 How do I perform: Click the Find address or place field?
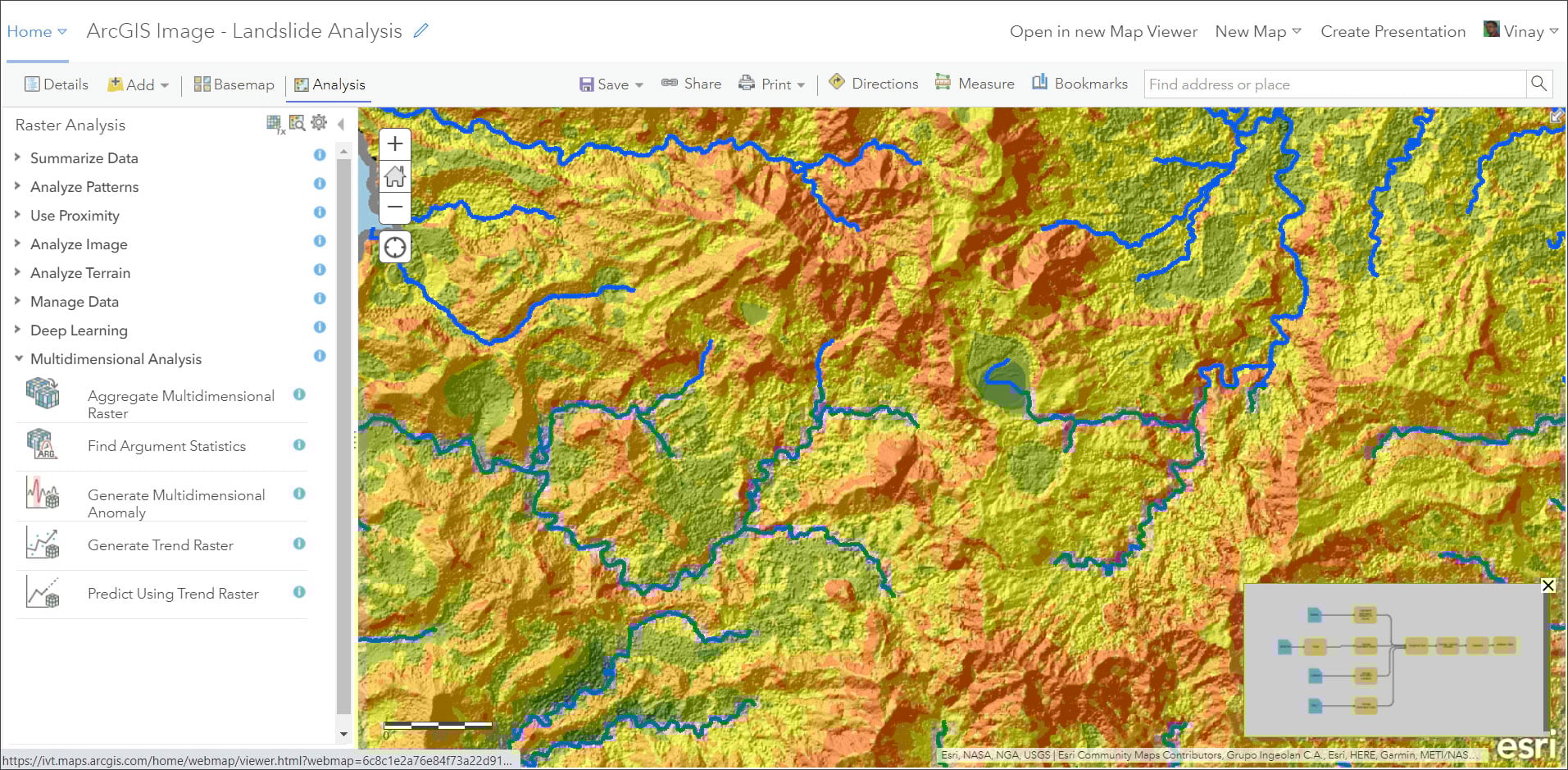point(1335,84)
